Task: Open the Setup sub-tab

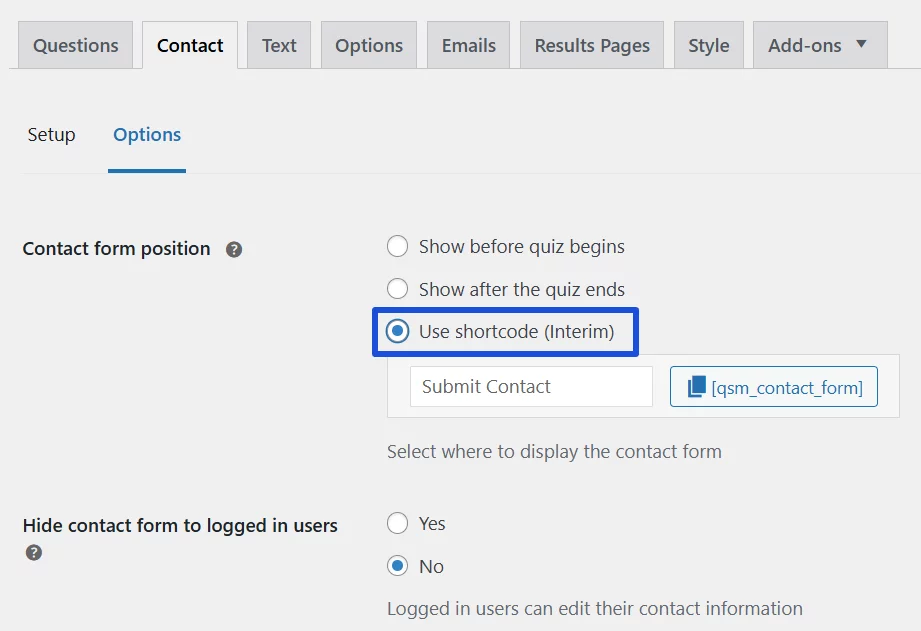Action: click(x=52, y=135)
